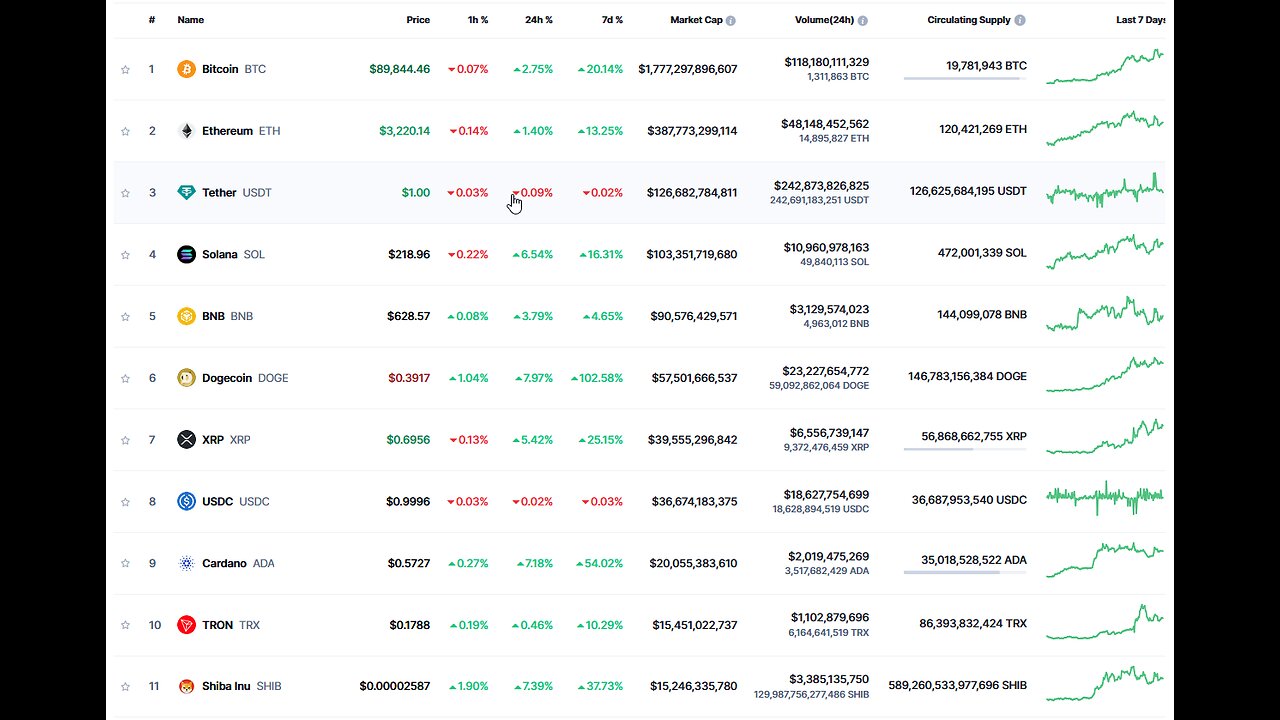Screen dimensions: 1280x720
Task: Open the TRON TRX name link
Action: pyautogui.click(x=231, y=625)
